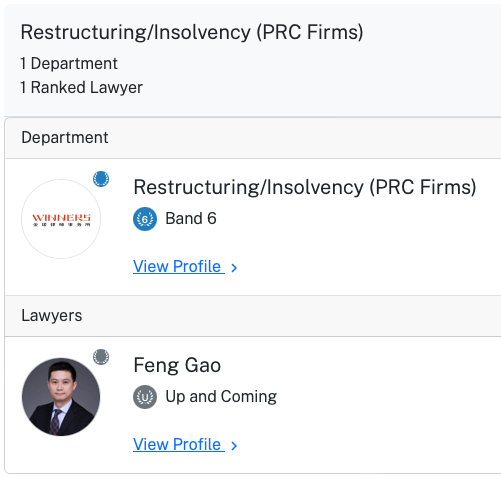
Task: Click the Band 6 label text
Action: click(x=191, y=219)
